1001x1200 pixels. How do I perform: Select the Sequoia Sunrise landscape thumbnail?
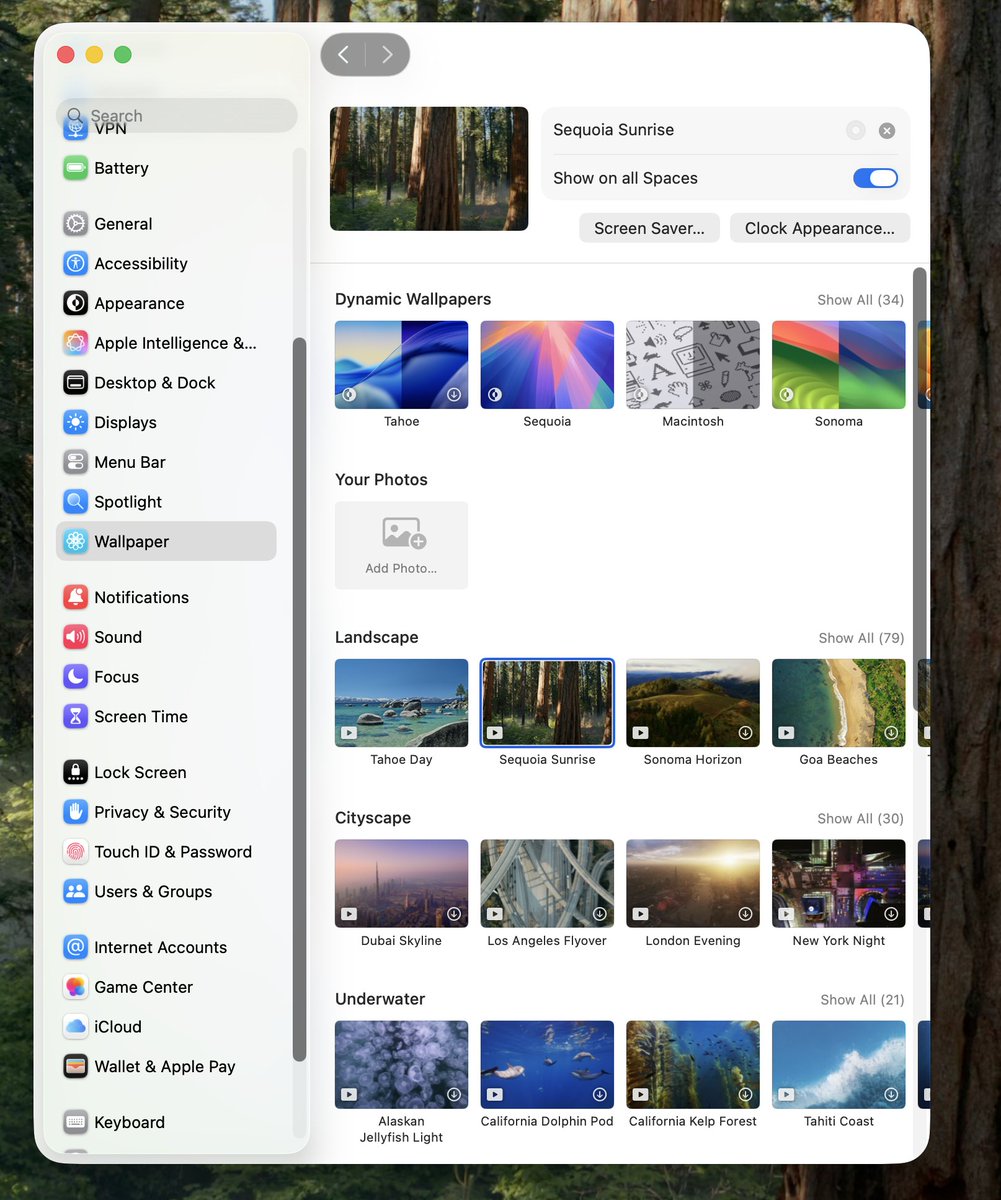click(x=547, y=703)
